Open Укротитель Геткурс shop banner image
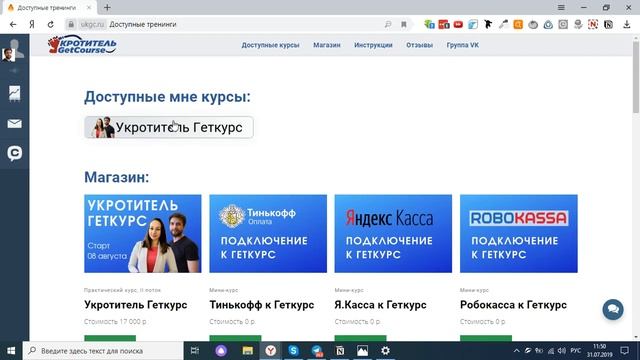Viewport: 640px width, 360px height. (142, 233)
